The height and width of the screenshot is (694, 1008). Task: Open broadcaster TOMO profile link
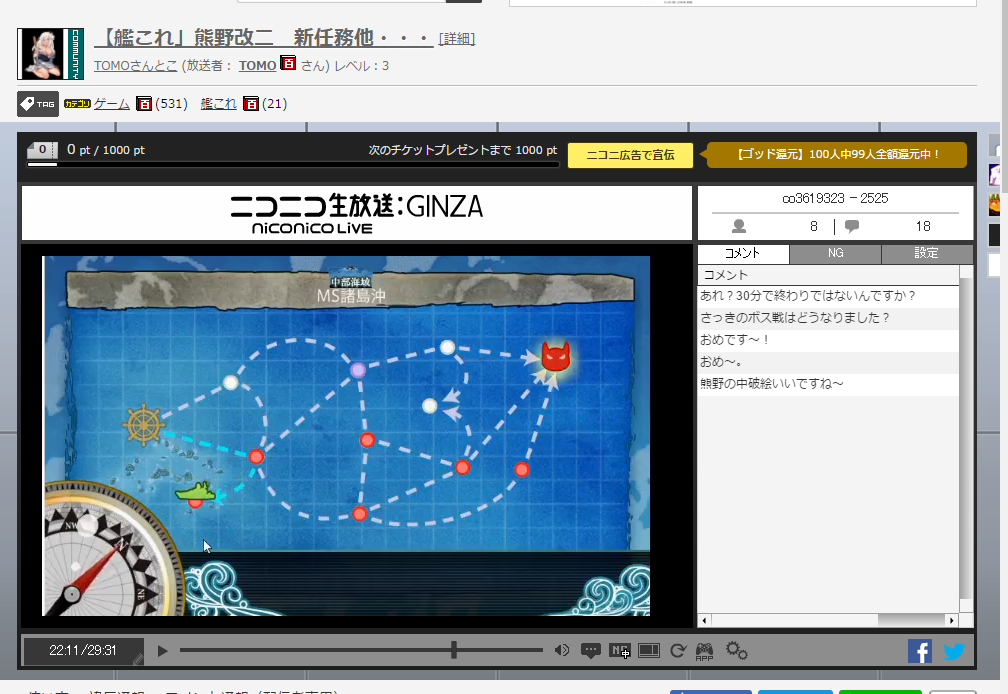pos(257,66)
